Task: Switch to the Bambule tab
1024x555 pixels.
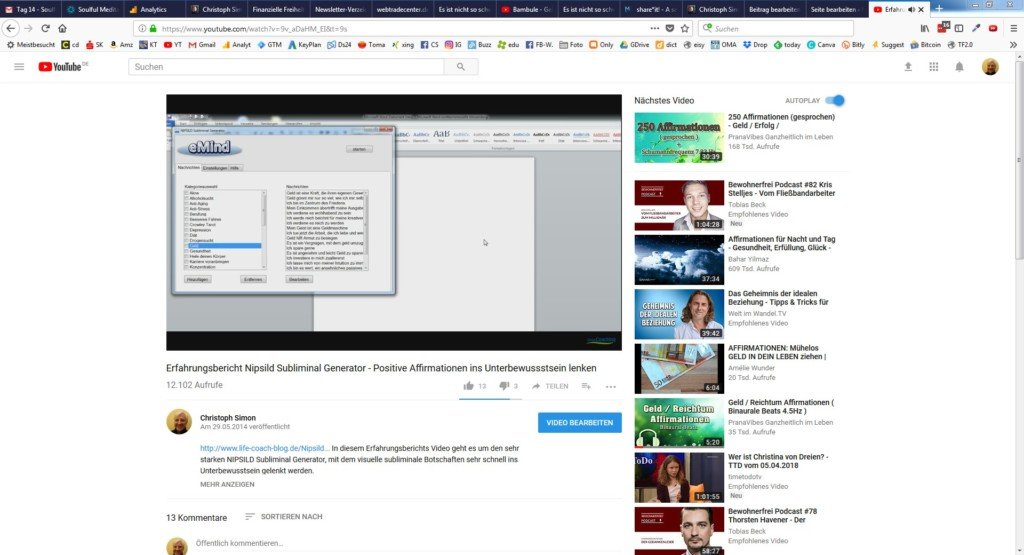Action: tap(526, 9)
